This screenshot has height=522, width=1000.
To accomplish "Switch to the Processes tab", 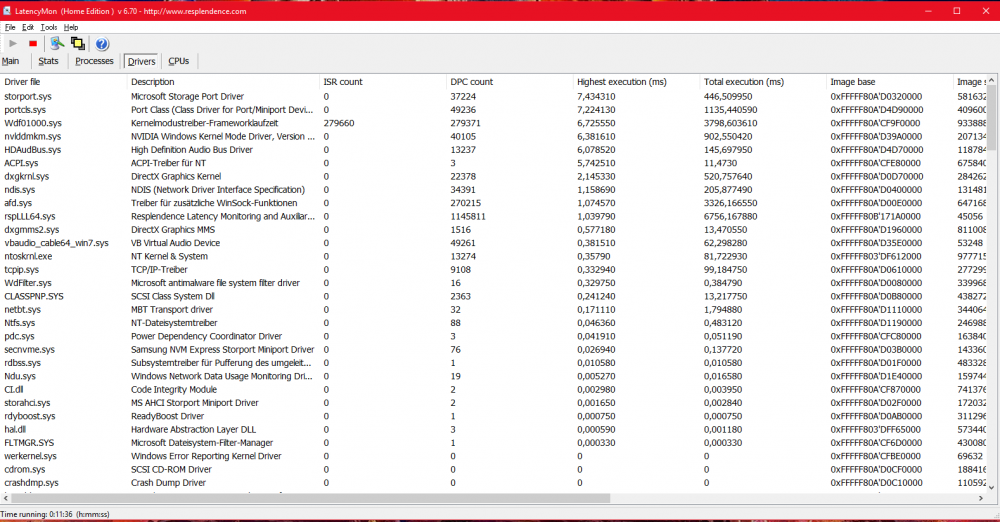I will click(x=94, y=61).
